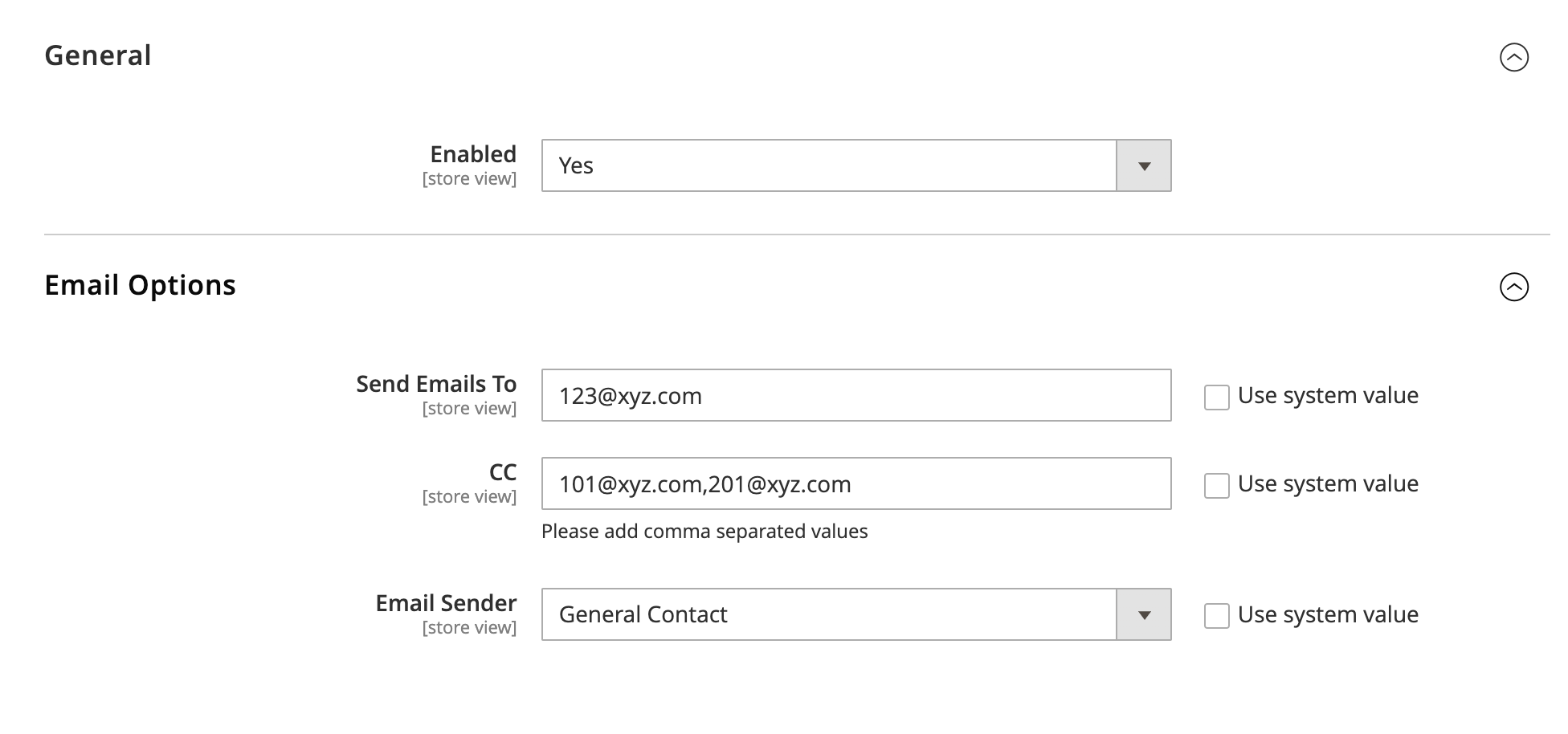Collapse the General section with its chevron icon

(1513, 57)
